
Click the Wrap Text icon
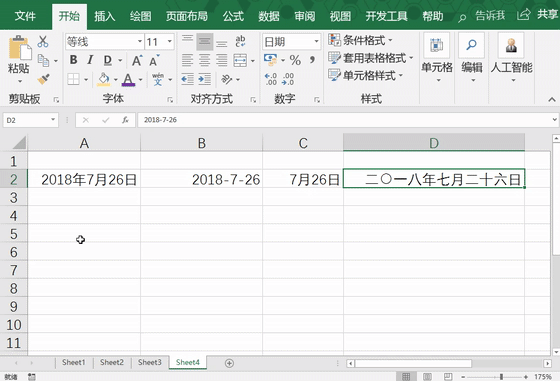coord(240,42)
